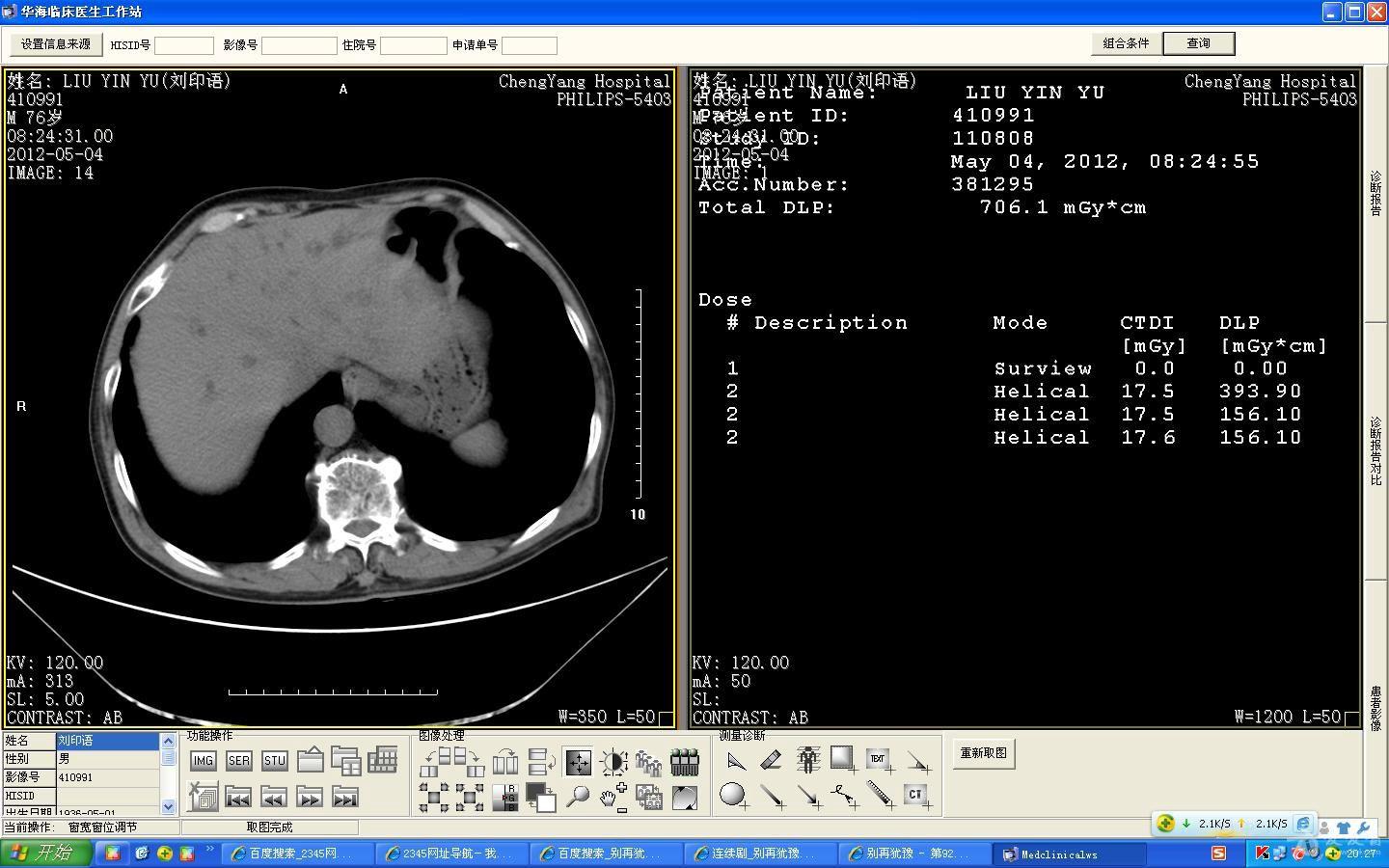Select the window width/level contrast tool

tap(613, 763)
